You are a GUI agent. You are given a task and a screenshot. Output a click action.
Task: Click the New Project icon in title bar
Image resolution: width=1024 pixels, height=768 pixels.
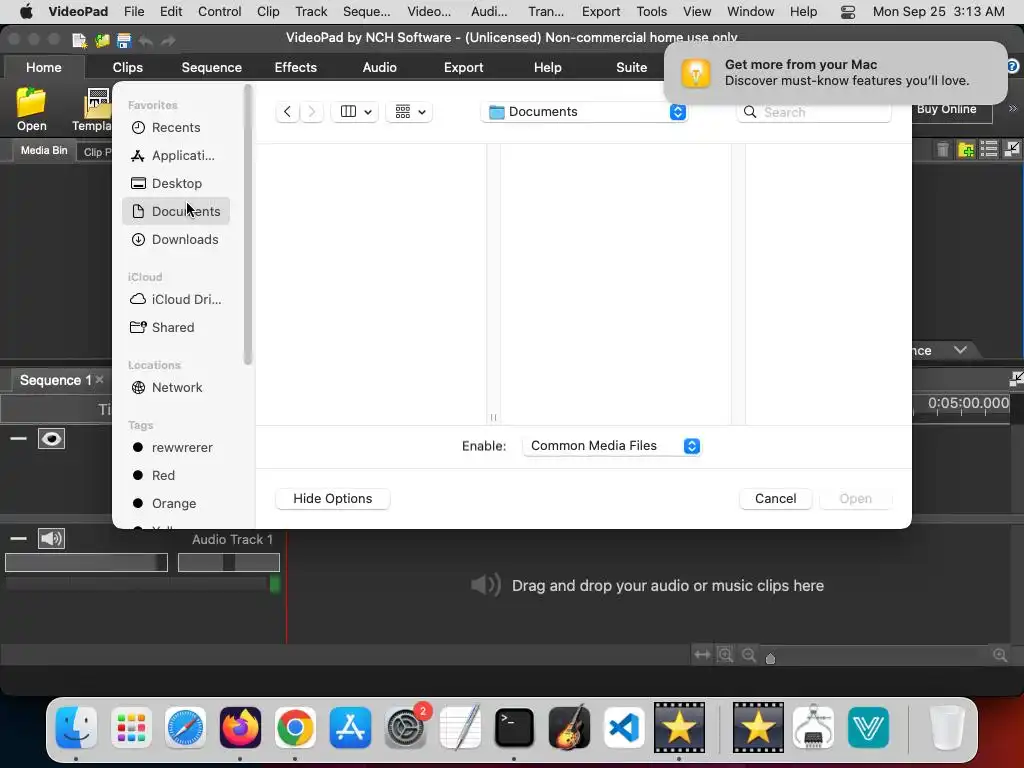click(80, 40)
